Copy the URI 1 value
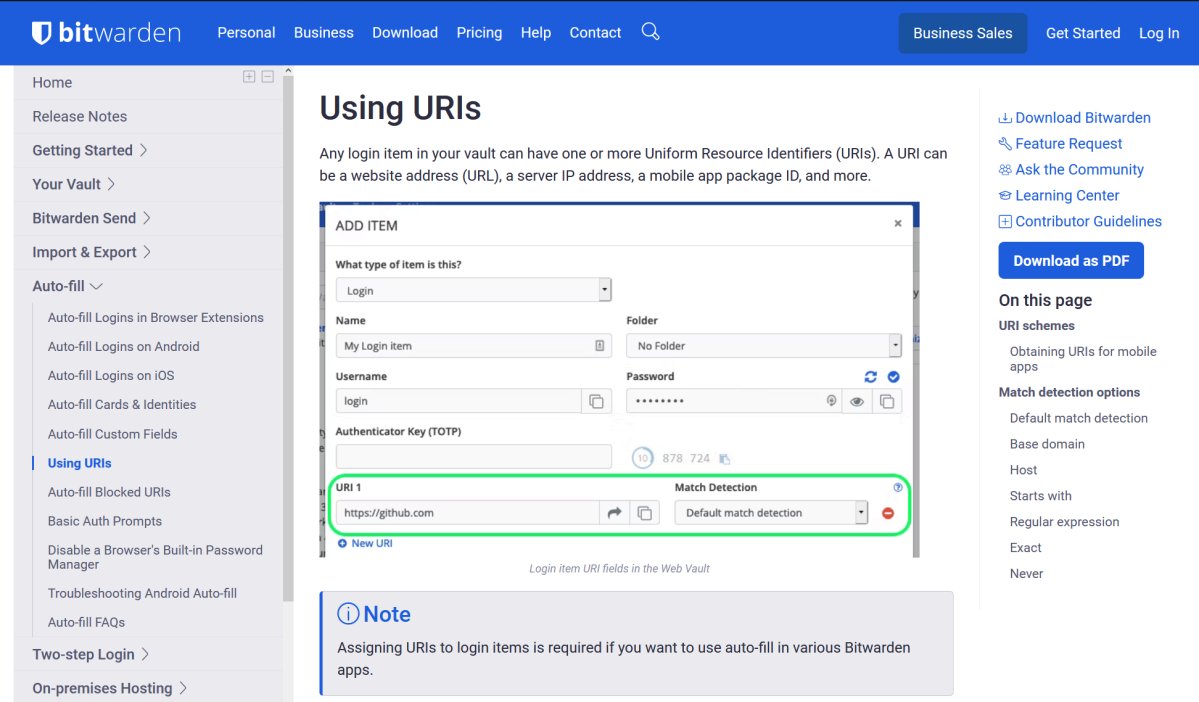This screenshot has height=702, width=1199. click(x=645, y=513)
